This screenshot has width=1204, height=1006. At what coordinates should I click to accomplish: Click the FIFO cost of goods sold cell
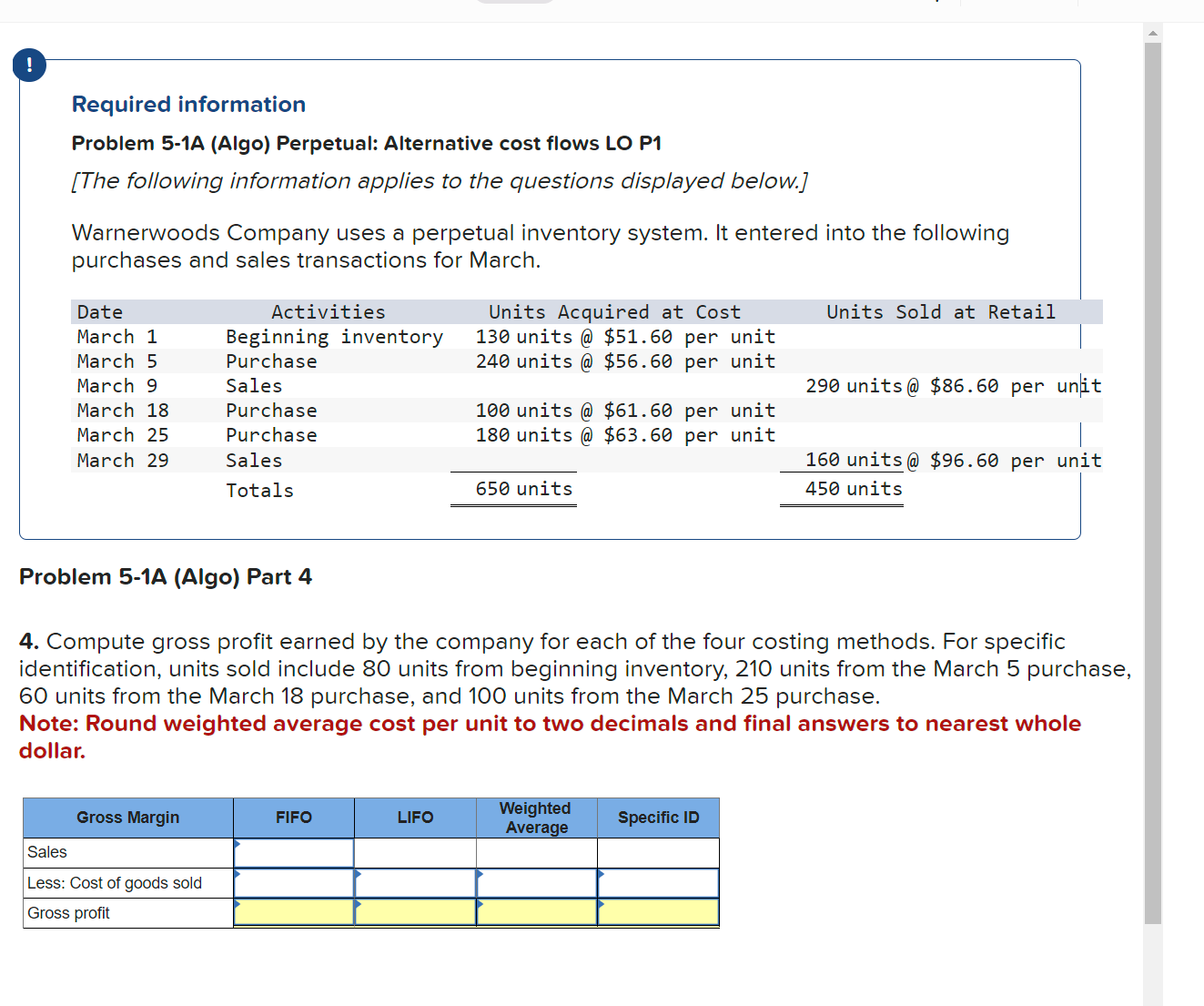click(293, 882)
